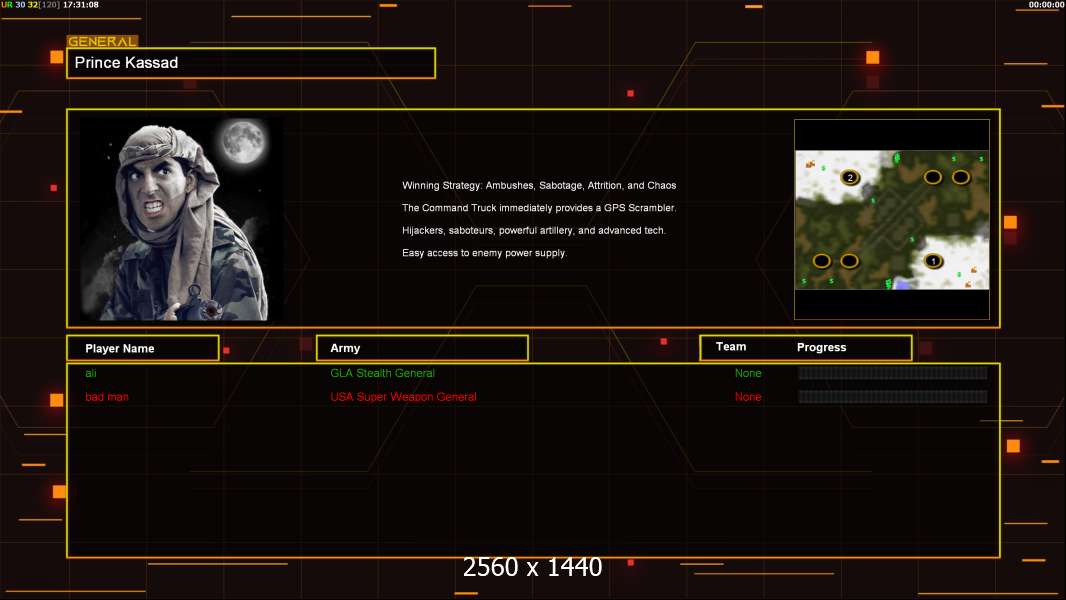Click the Team column header

point(731,347)
